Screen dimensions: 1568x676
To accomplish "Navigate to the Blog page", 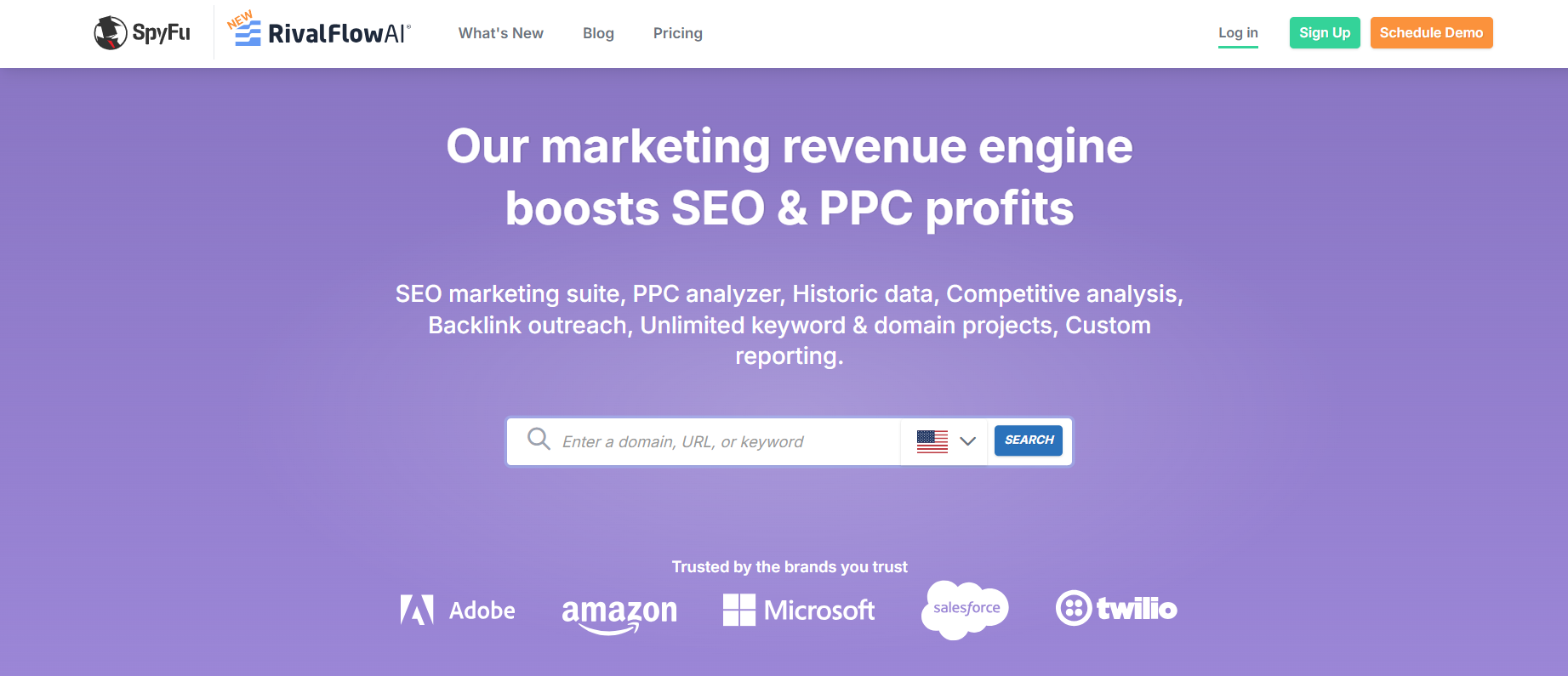I will [598, 33].
